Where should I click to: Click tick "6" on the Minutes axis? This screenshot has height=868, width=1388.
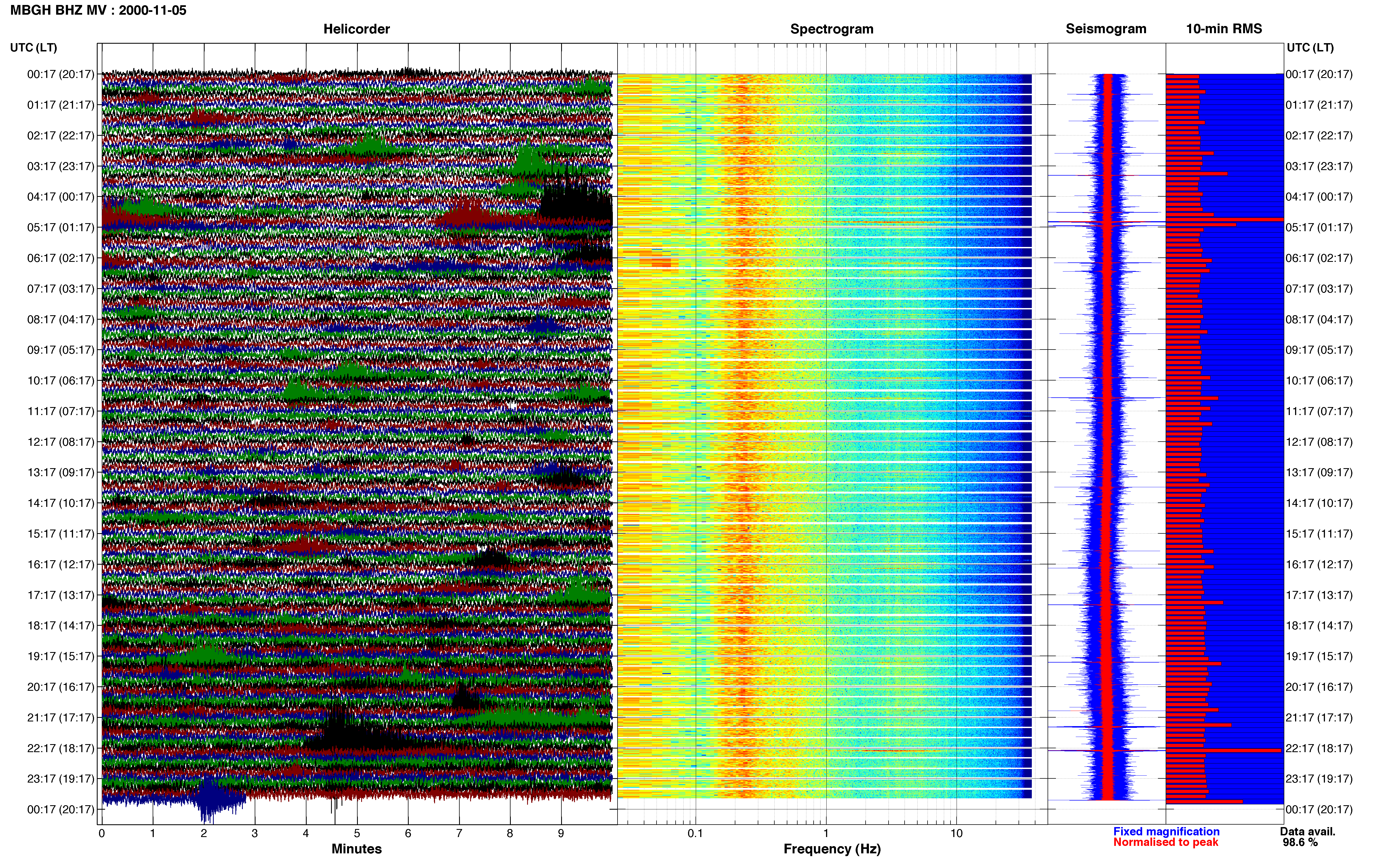[408, 833]
